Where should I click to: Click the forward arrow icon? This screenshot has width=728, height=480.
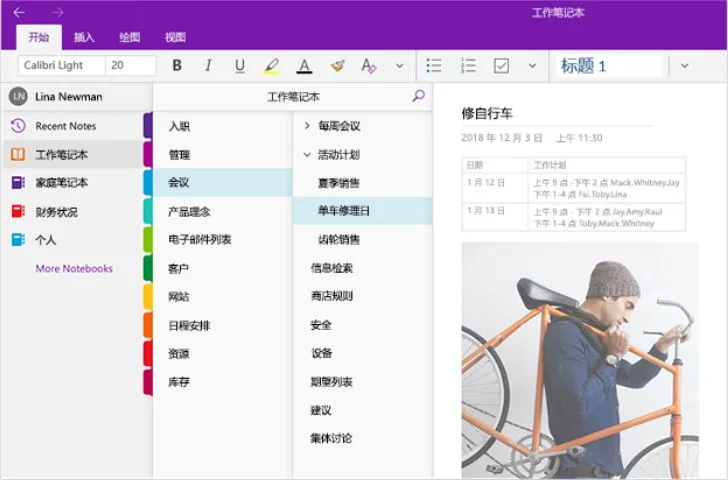tap(57, 13)
